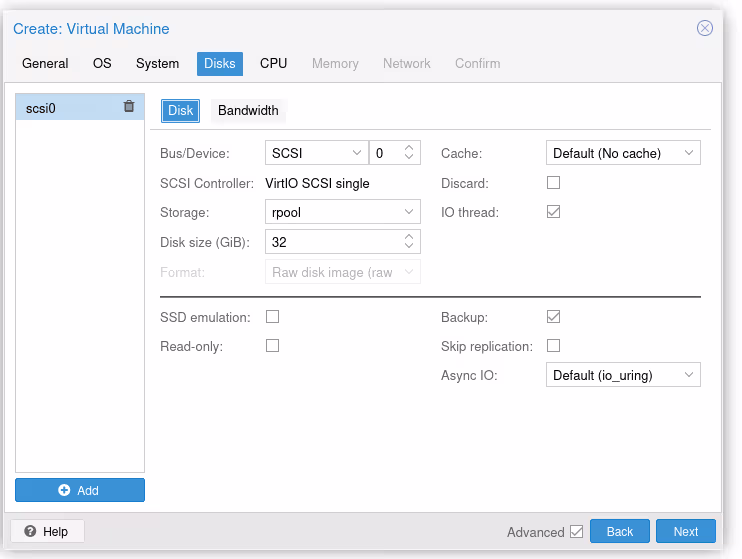Click the Add disk button
742x559 pixels.
80,490
